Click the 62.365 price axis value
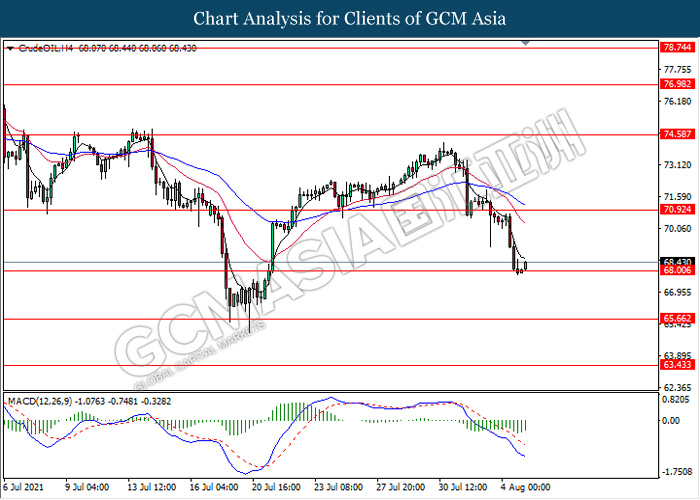This screenshot has height=500, width=700. (x=678, y=388)
